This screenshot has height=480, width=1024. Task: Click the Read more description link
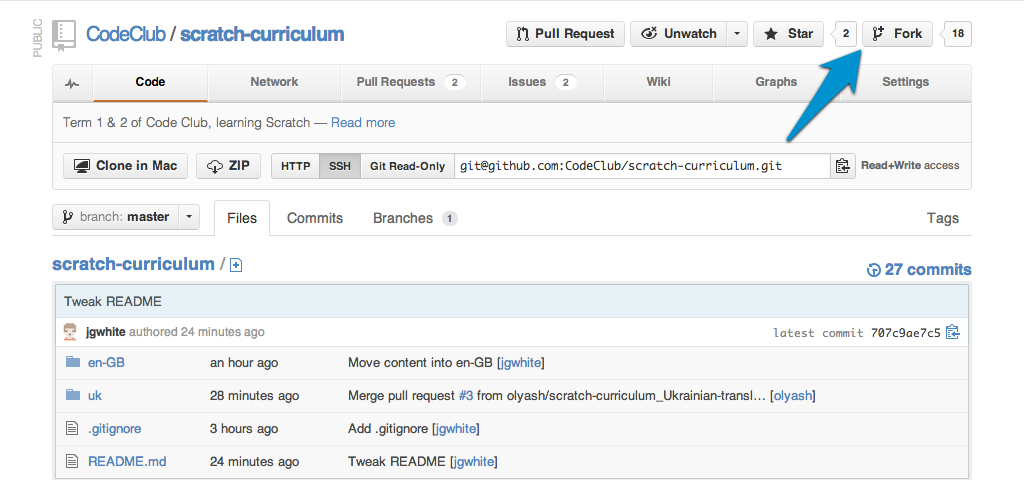[x=363, y=123]
